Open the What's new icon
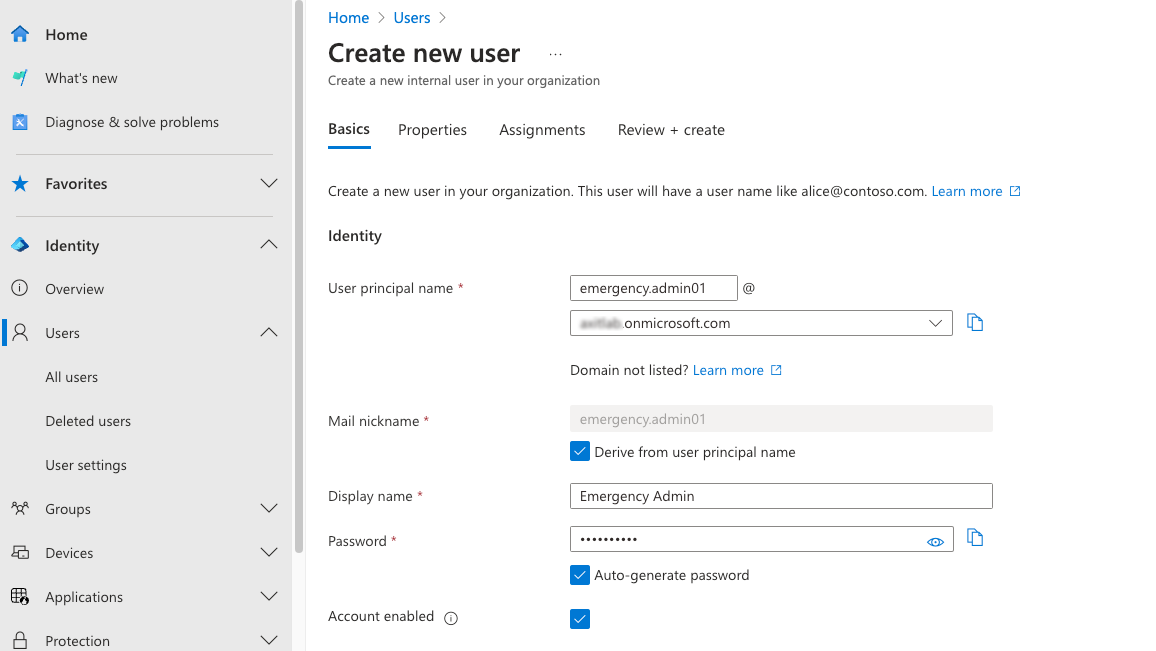The width and height of the screenshot is (1156, 651). click(20, 78)
